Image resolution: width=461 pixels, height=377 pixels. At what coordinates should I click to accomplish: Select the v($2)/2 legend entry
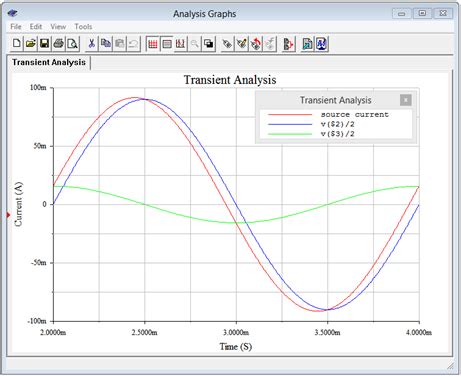337,124
